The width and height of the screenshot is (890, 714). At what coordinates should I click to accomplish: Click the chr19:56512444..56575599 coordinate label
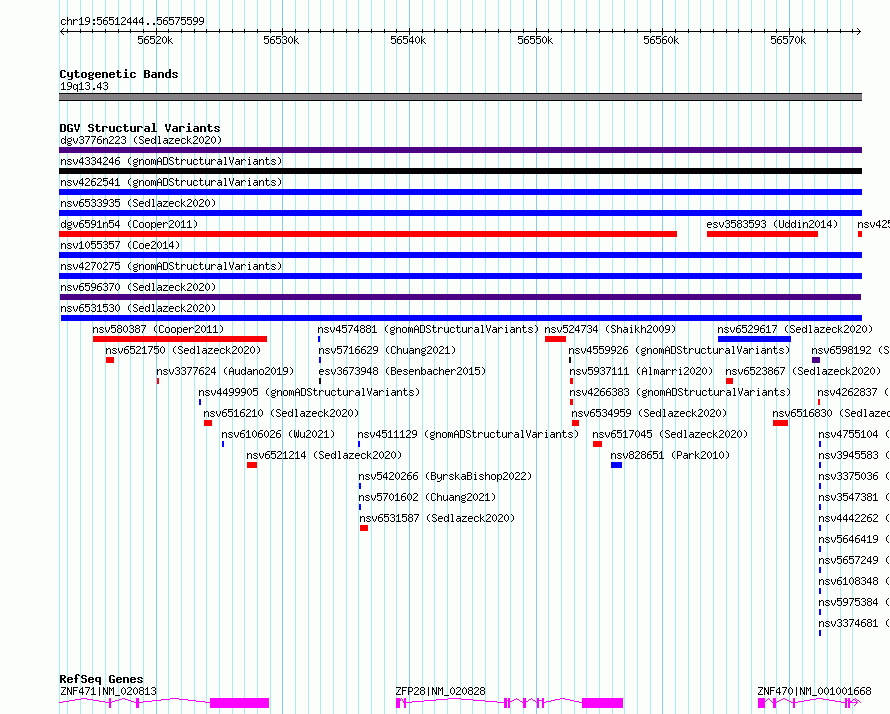click(132, 21)
